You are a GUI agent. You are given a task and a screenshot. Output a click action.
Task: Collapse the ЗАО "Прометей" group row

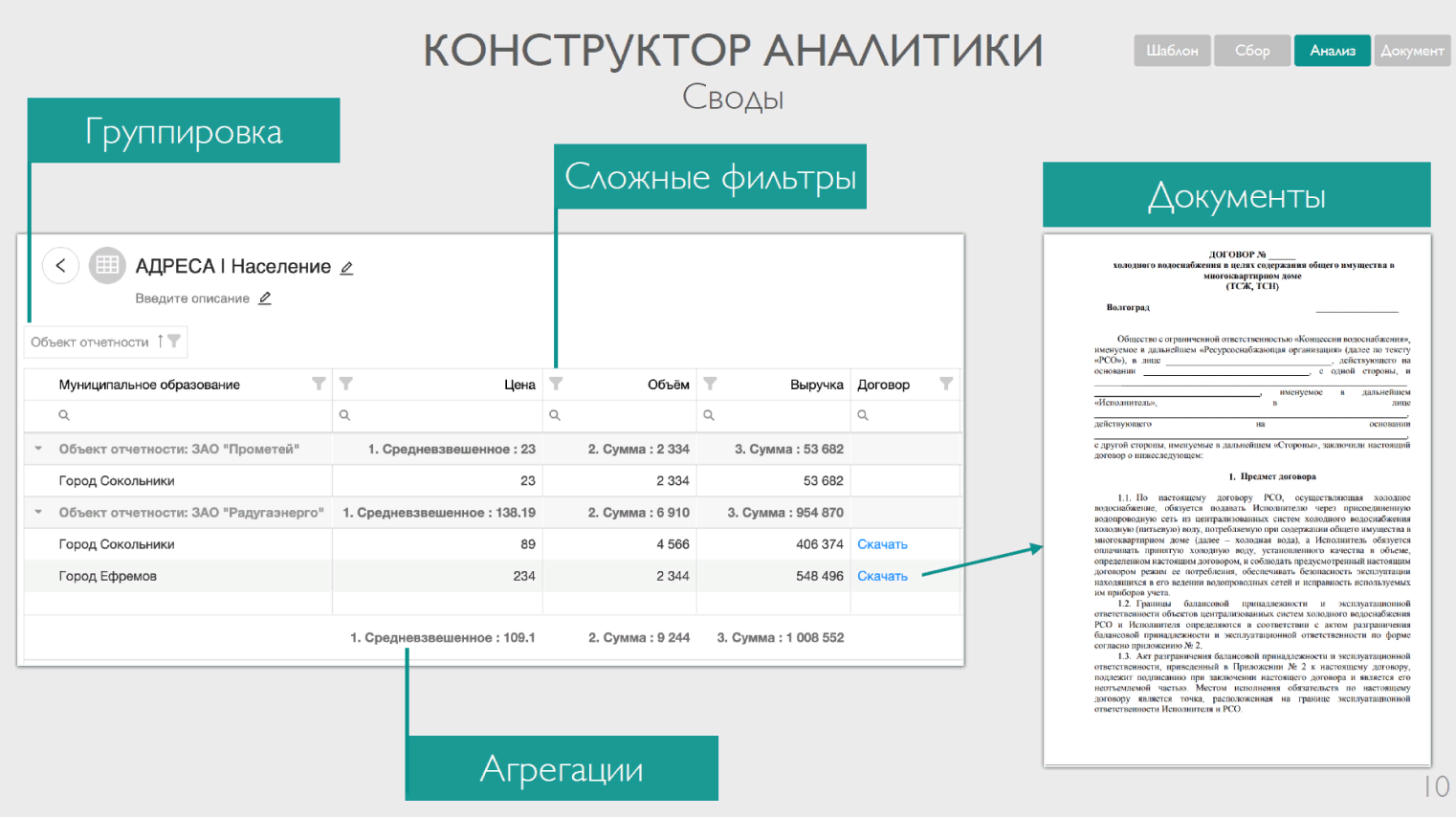38,449
